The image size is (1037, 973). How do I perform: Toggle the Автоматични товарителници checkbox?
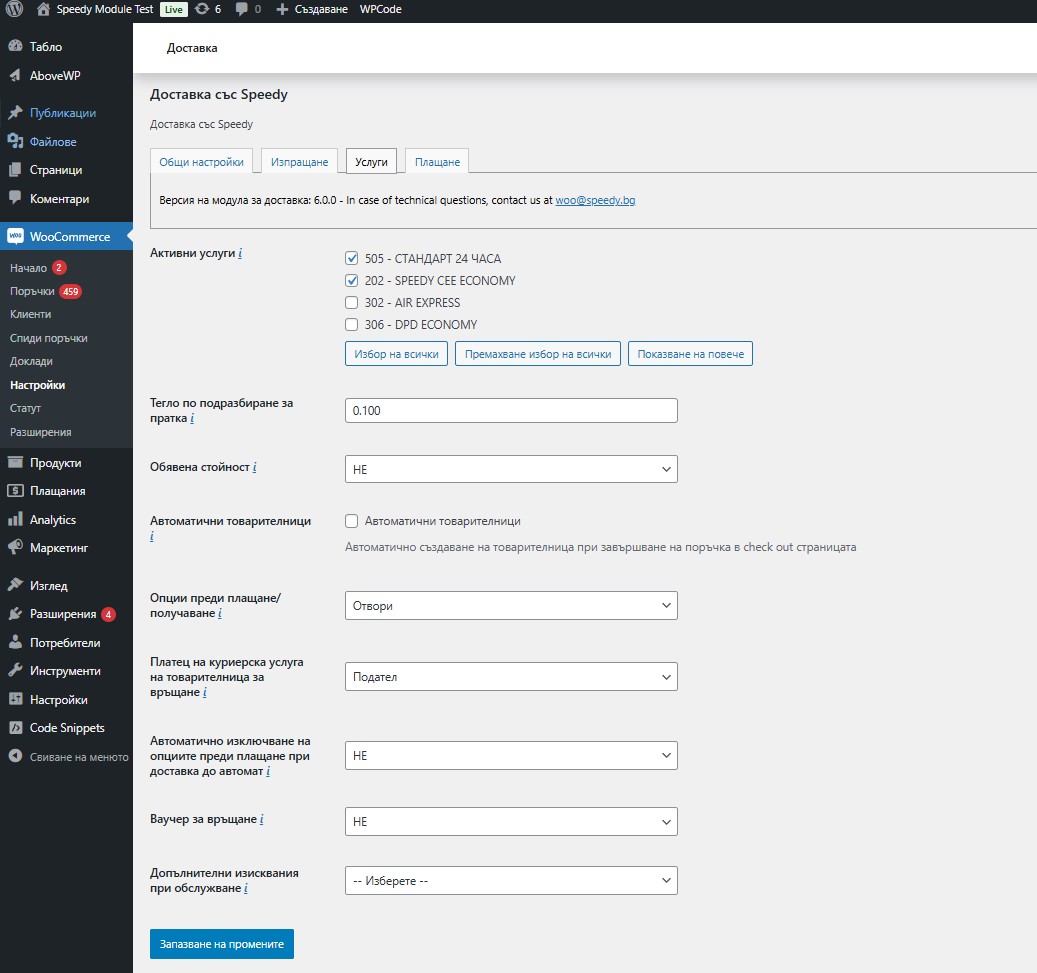pyautogui.click(x=351, y=521)
